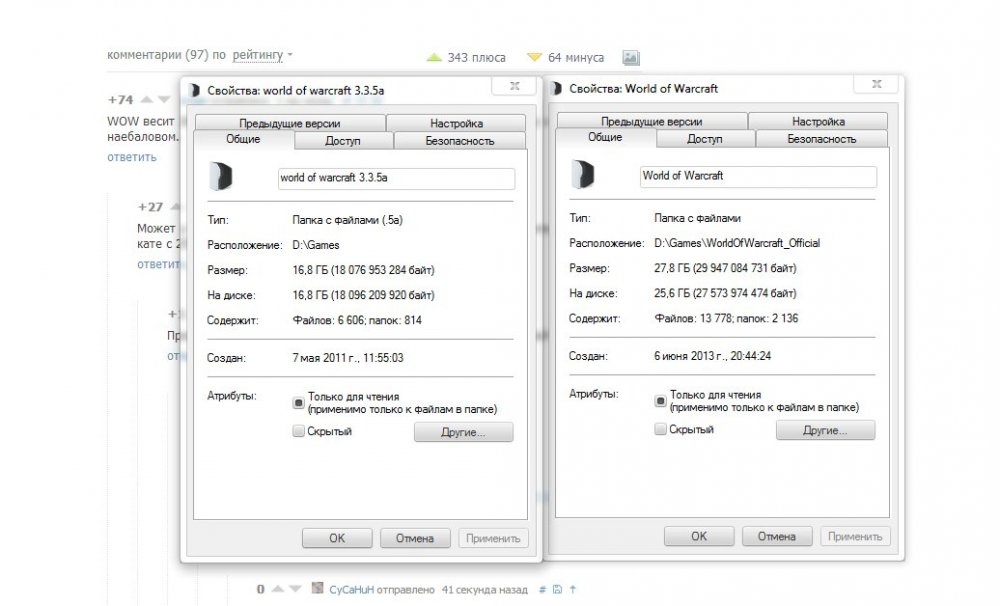This screenshot has width=1000, height=606.
Task: Close the 'World of Warcraft' properties window
Action: (877, 84)
